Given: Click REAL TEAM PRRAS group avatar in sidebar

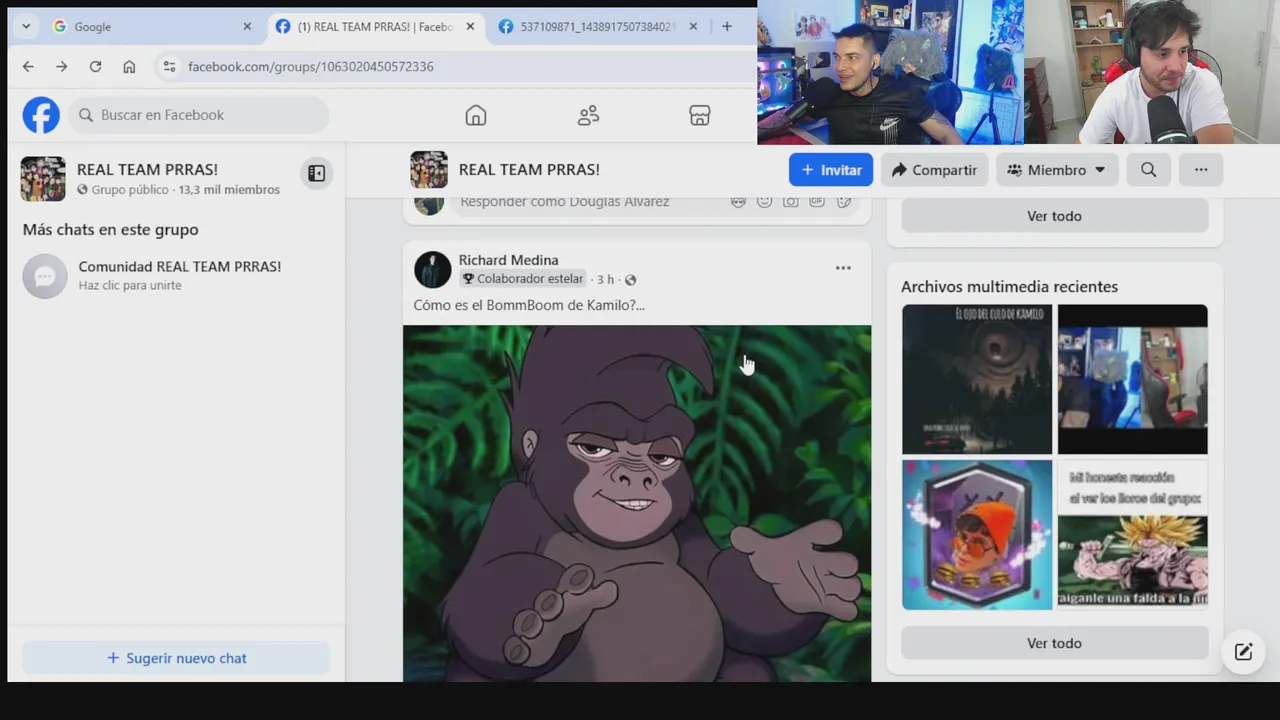Looking at the screenshot, I should click(43, 179).
